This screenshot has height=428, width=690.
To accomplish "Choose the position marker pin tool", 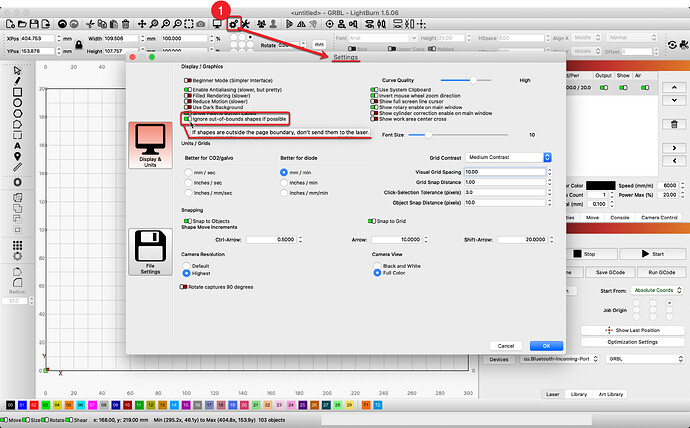I will click(17, 158).
